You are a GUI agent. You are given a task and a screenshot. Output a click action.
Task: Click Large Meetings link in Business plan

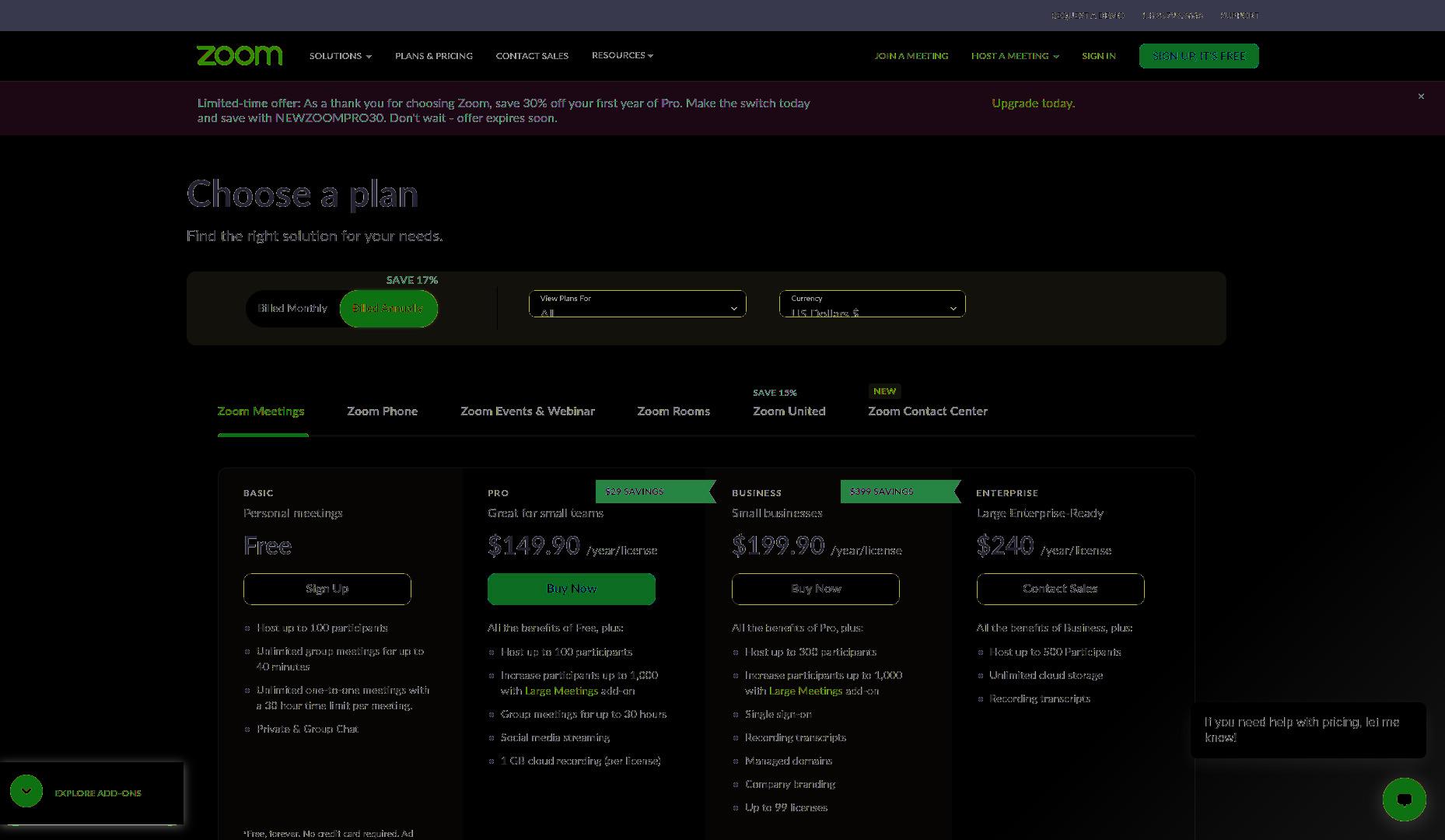[806, 691]
